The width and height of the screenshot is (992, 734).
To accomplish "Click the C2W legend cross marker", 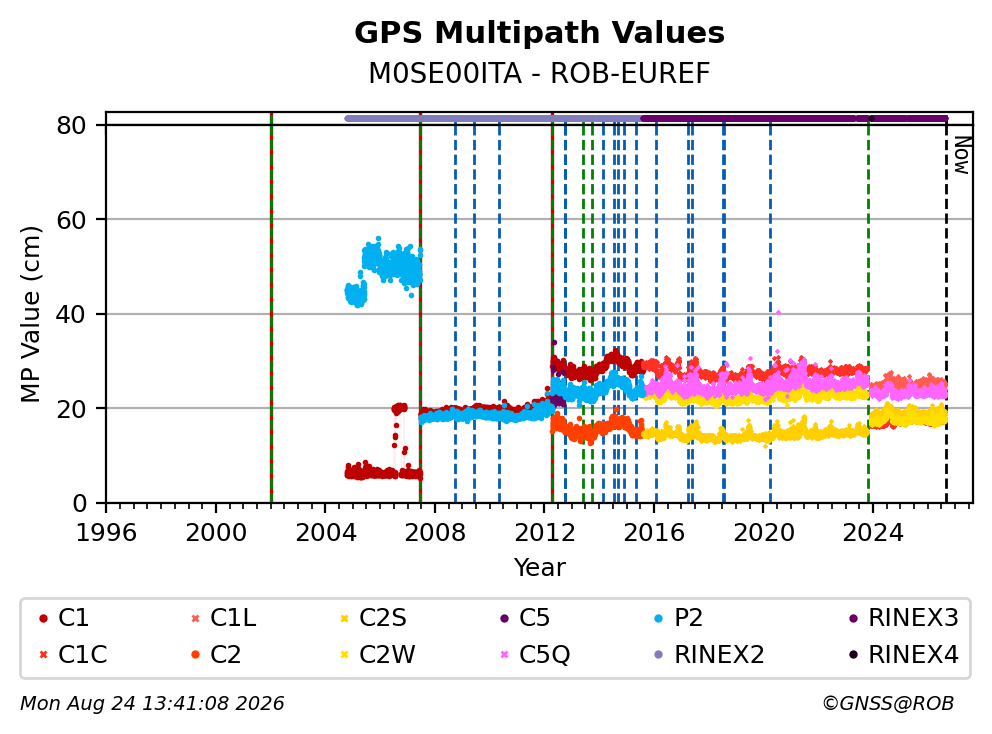I will [x=344, y=655].
